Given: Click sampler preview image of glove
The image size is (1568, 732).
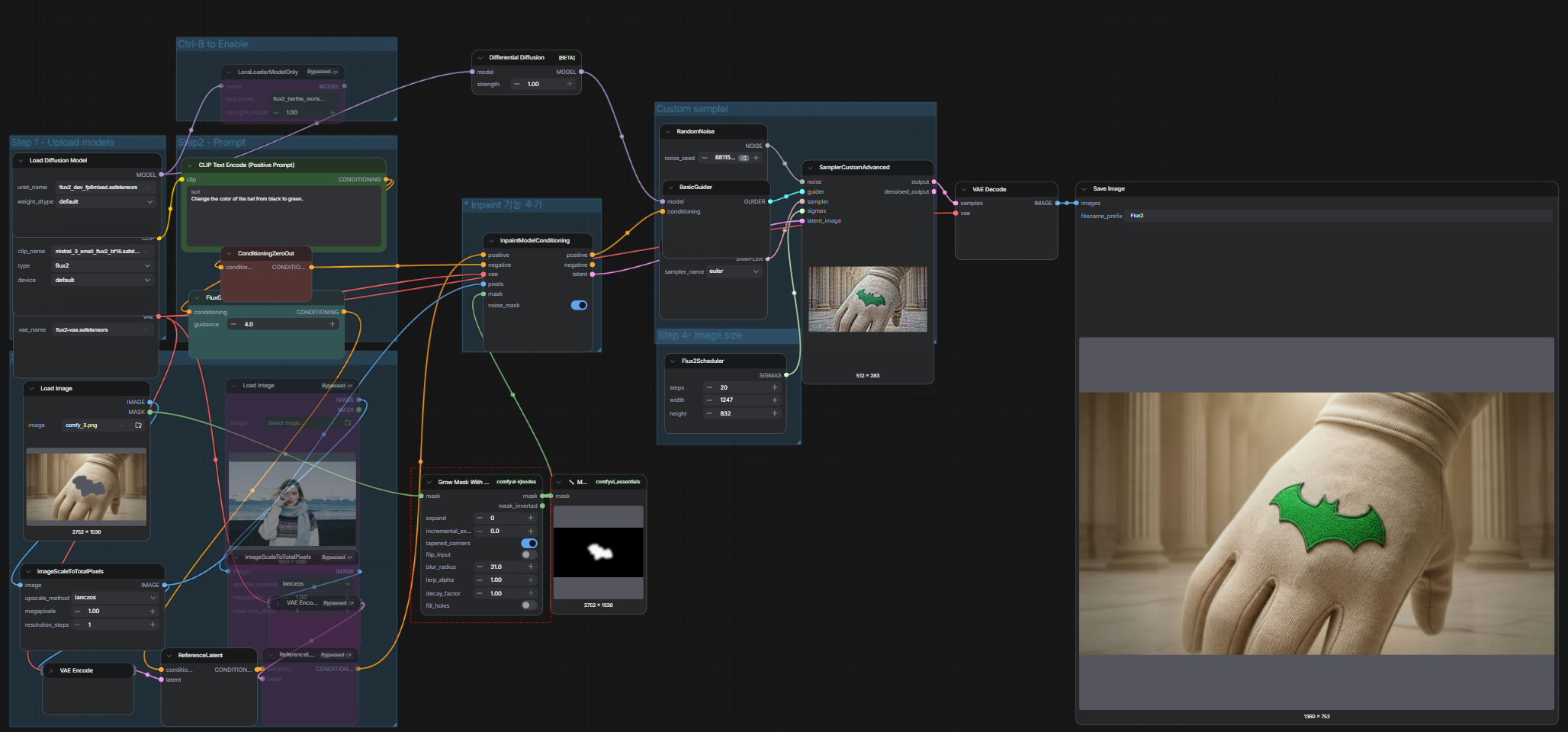Looking at the screenshot, I should point(868,299).
